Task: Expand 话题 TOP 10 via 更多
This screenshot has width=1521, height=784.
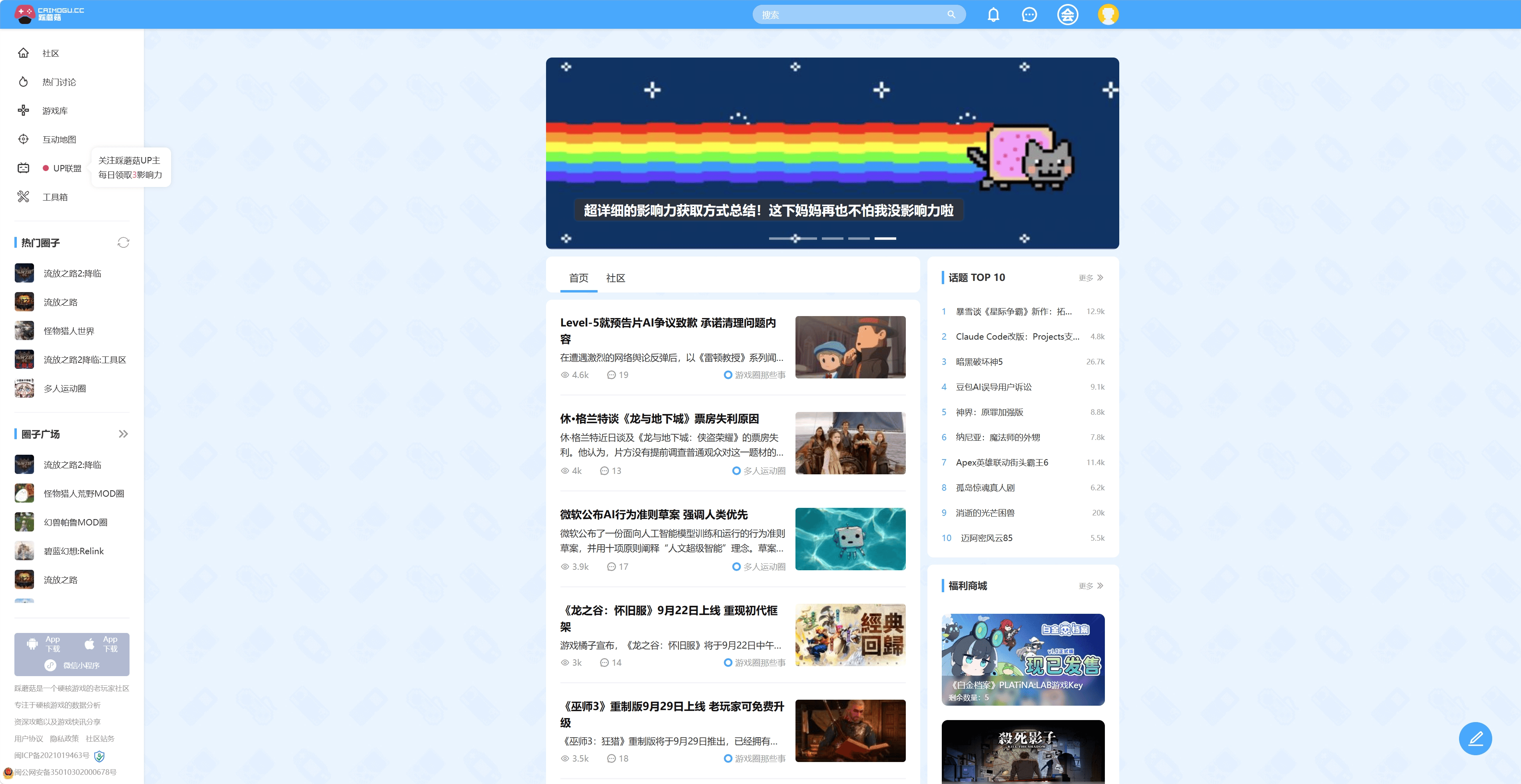Action: tap(1091, 277)
